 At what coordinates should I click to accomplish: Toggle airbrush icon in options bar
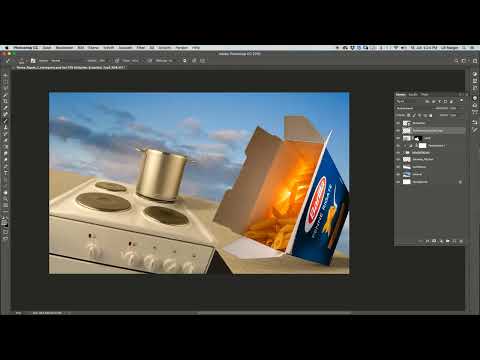point(149,61)
